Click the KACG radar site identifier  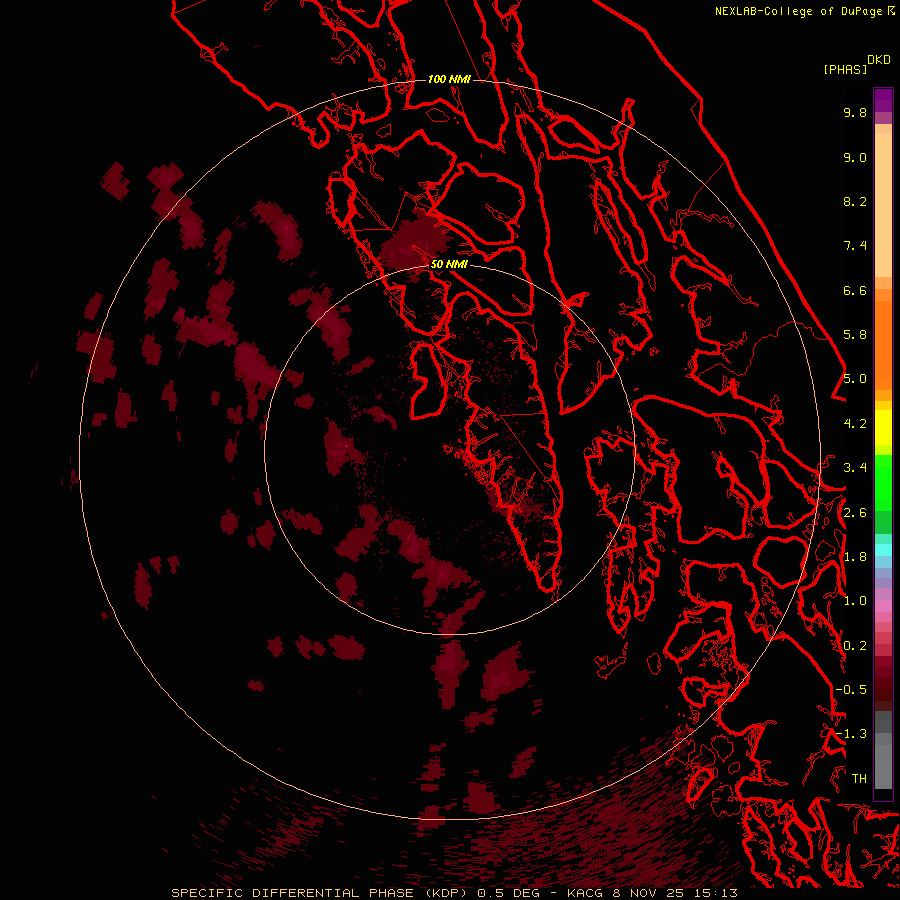pos(585,893)
